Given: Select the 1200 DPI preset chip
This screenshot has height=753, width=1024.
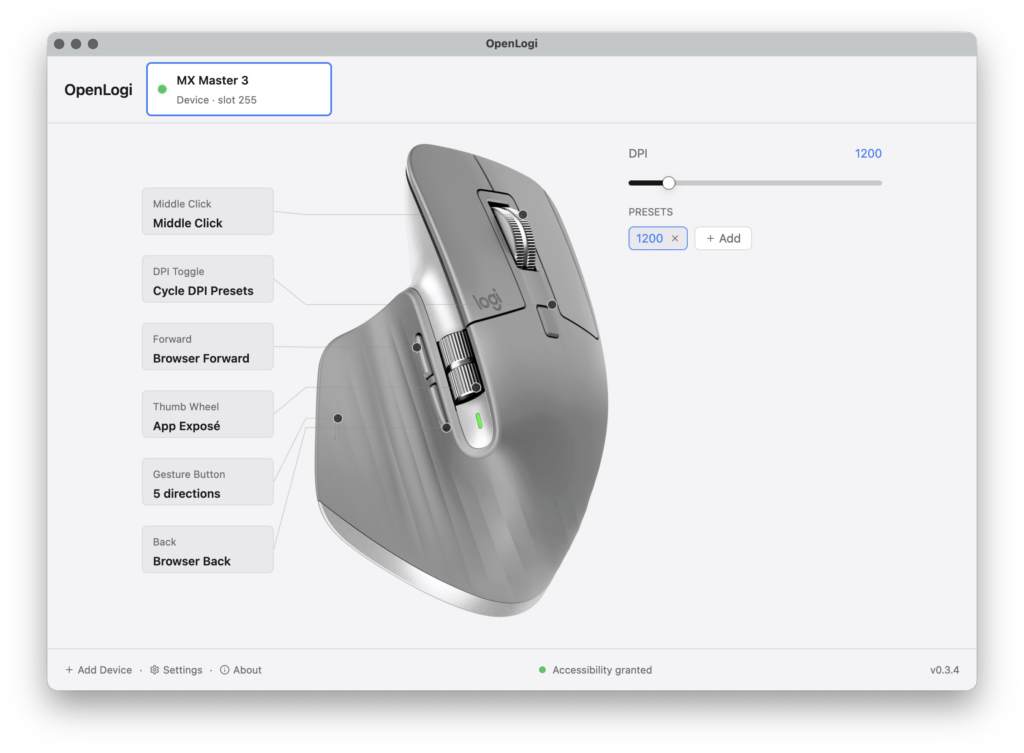Looking at the screenshot, I should point(650,238).
